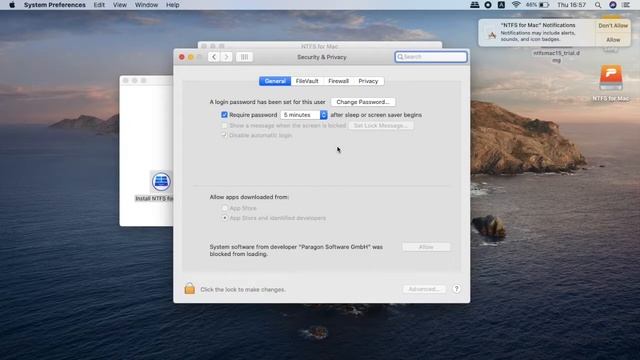640x360 pixels.
Task: Open the battery status menu
Action: pyautogui.click(x=538, y=5)
